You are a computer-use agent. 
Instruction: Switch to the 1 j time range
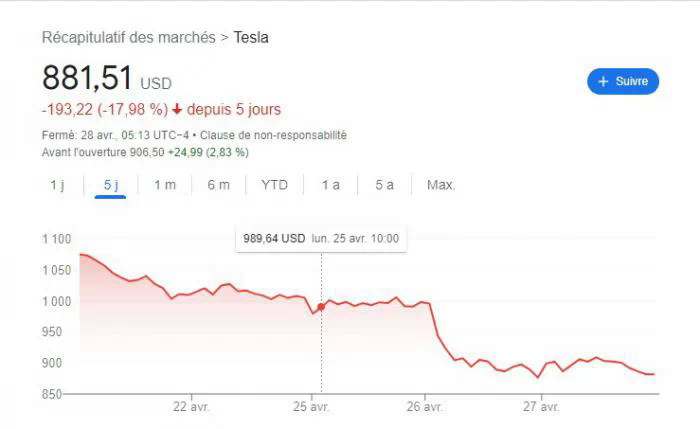57,185
